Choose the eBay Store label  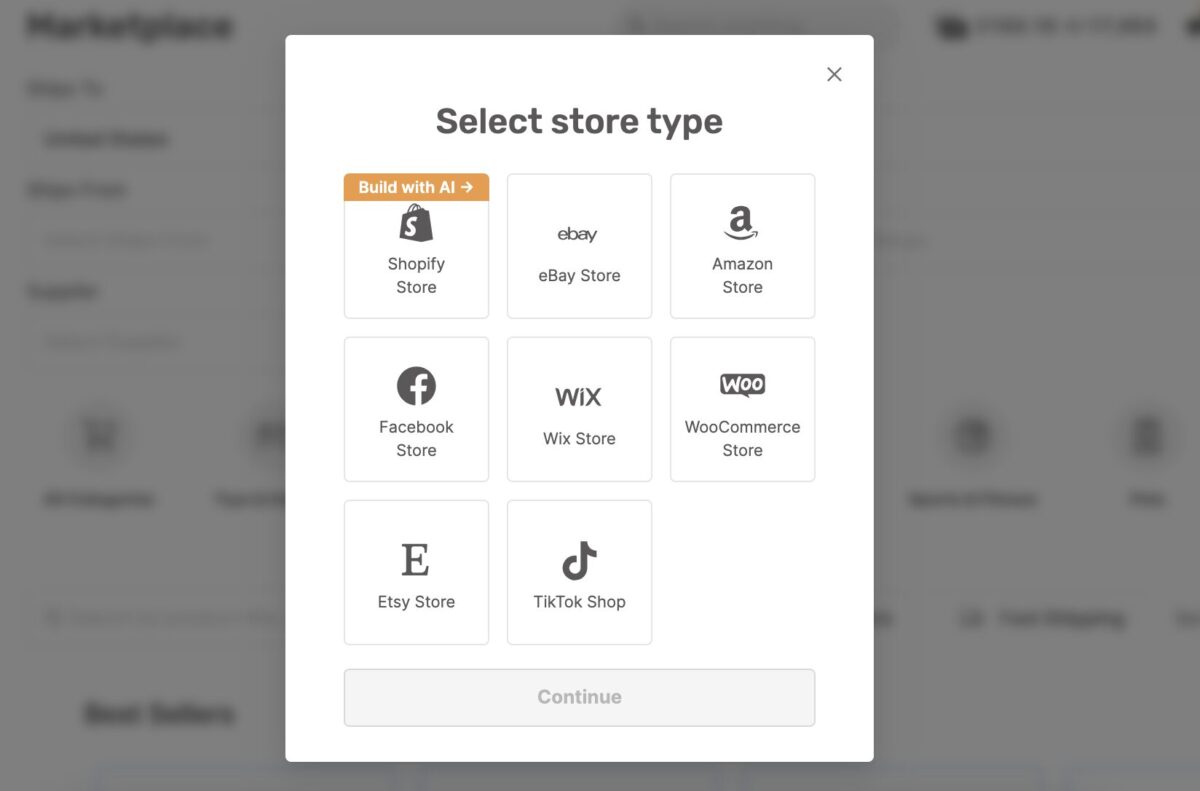pyautogui.click(x=579, y=275)
